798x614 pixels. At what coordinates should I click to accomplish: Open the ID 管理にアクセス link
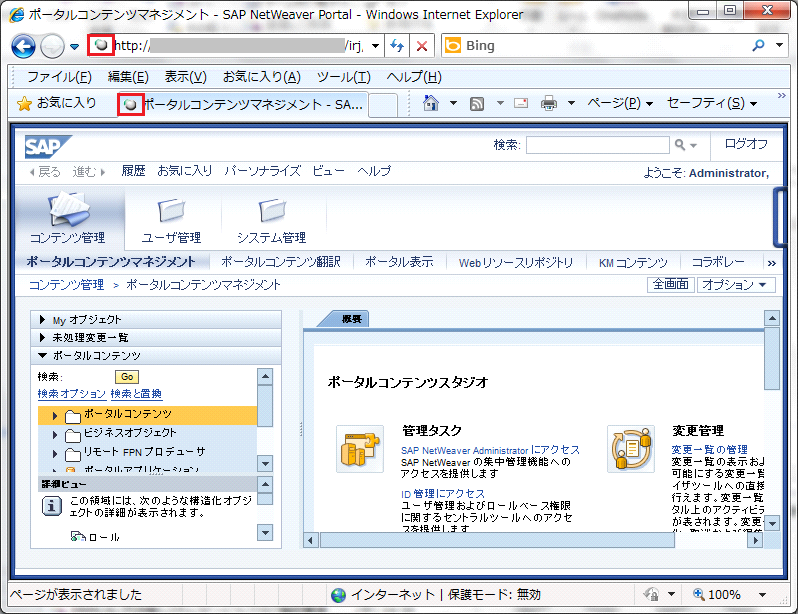(x=443, y=494)
